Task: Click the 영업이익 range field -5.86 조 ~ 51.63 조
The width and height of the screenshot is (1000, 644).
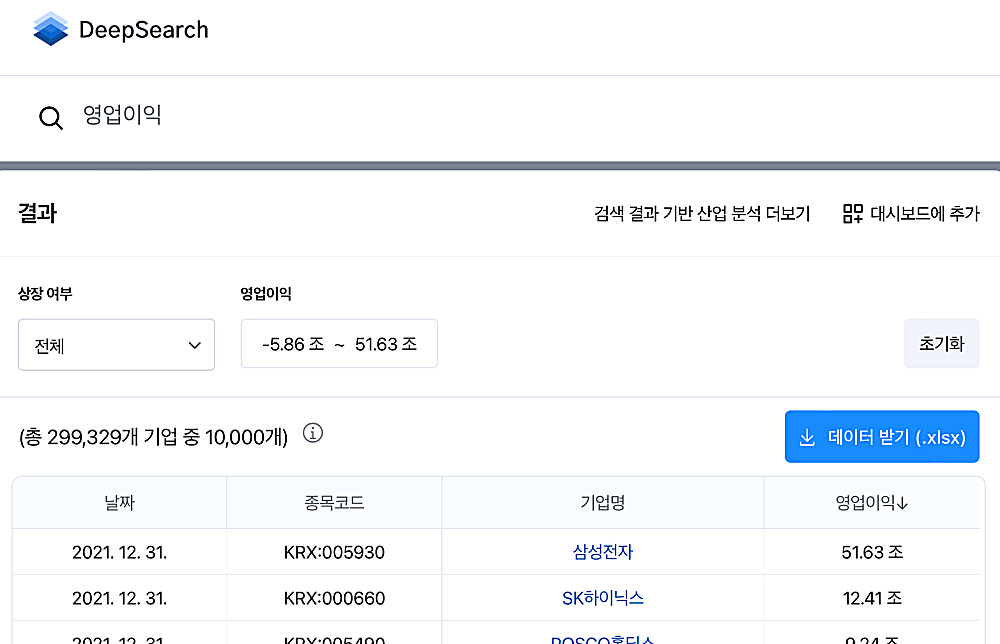Action: [339, 344]
